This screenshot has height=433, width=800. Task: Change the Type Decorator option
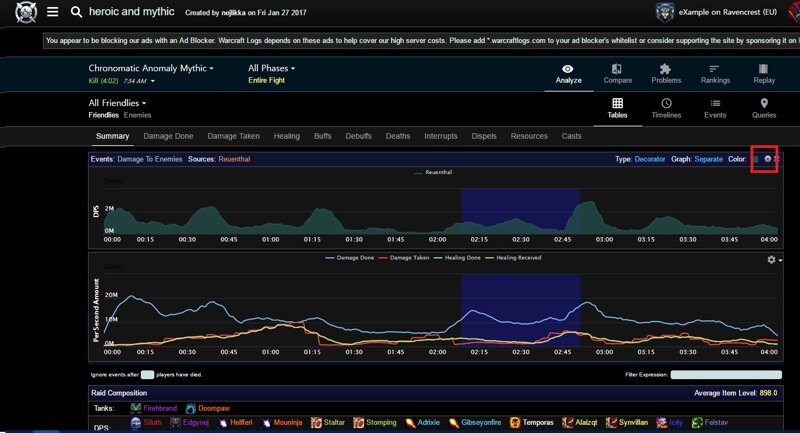click(649, 159)
